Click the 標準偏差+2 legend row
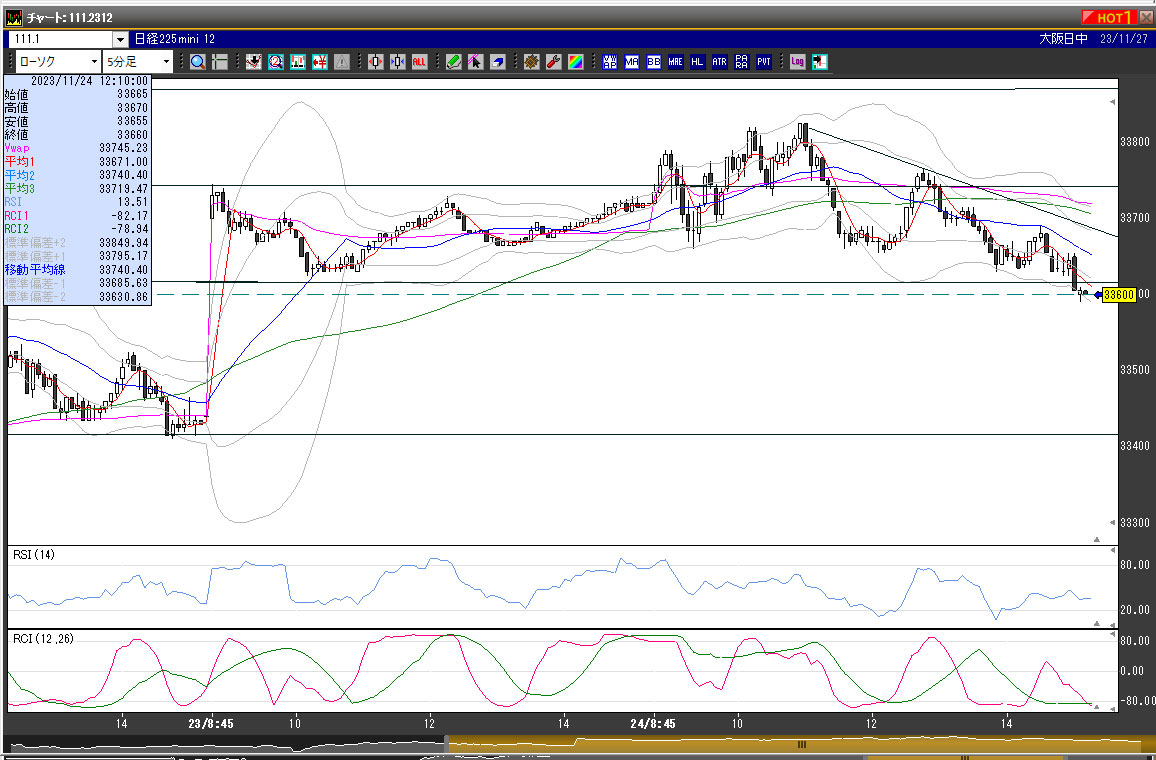Viewport: 1156px width, 760px height. coord(77,243)
